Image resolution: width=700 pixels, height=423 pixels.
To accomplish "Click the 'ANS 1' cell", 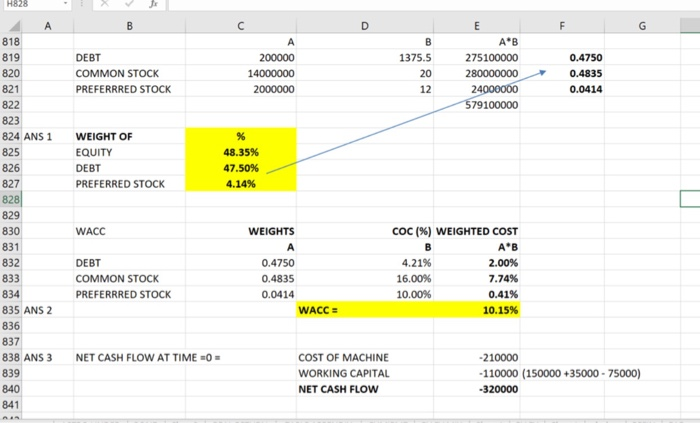I will click(x=48, y=137).
